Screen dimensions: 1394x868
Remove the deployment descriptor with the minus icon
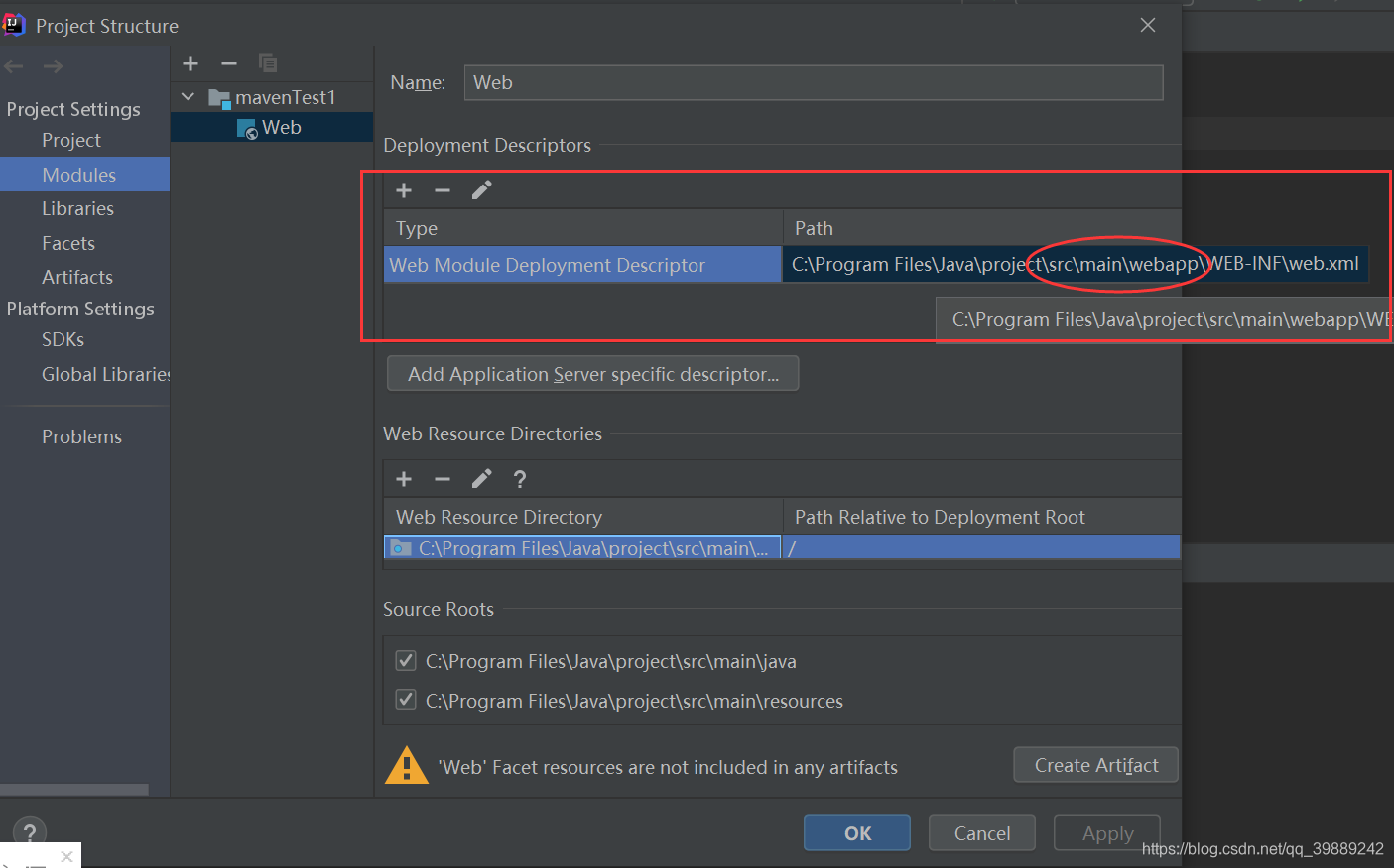coord(443,190)
